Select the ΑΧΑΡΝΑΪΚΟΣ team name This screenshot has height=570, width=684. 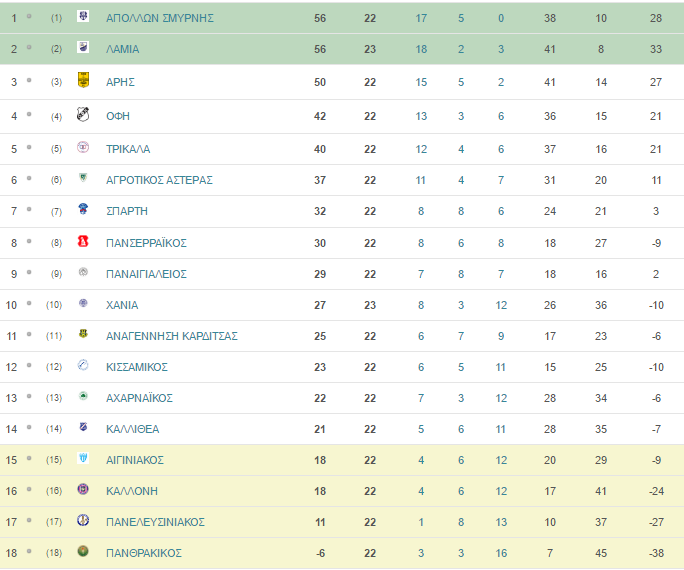coord(139,398)
